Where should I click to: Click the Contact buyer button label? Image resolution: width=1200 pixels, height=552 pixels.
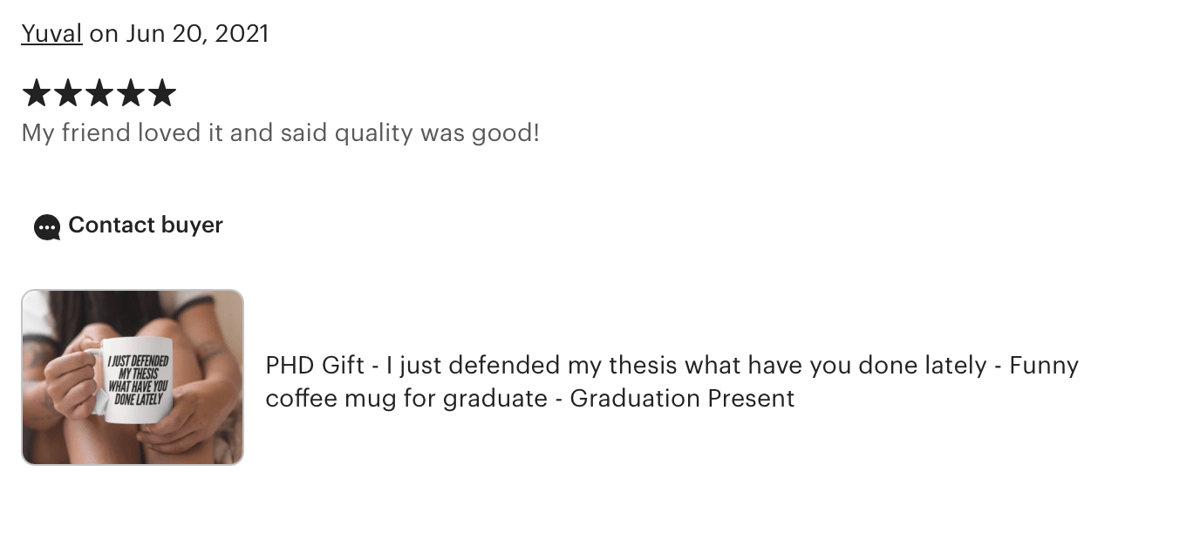coord(145,225)
